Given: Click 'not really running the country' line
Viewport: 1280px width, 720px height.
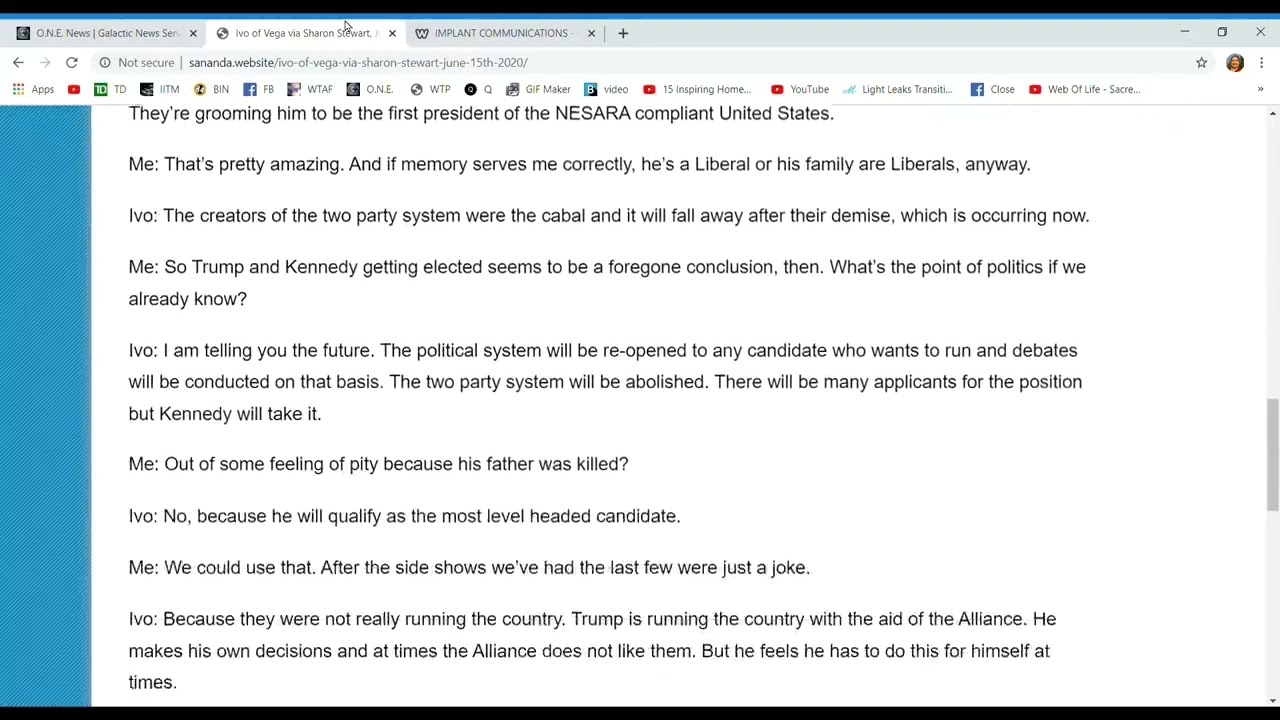Looking at the screenshot, I should click(592, 650).
